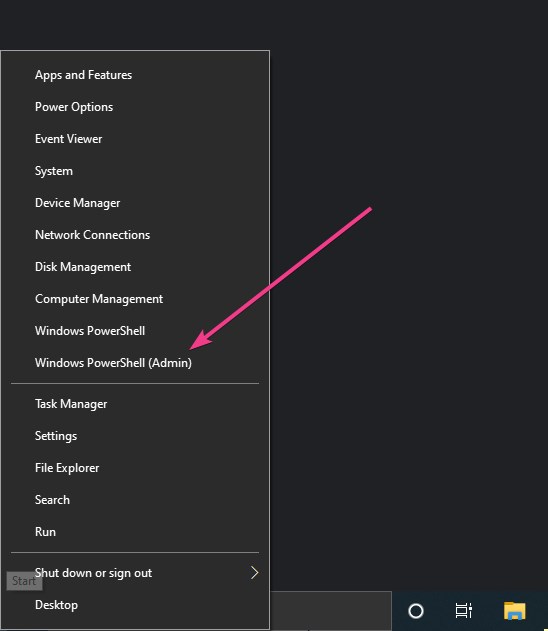Launch Computer Management
This screenshot has width=548, height=631.
pyautogui.click(x=135, y=299)
